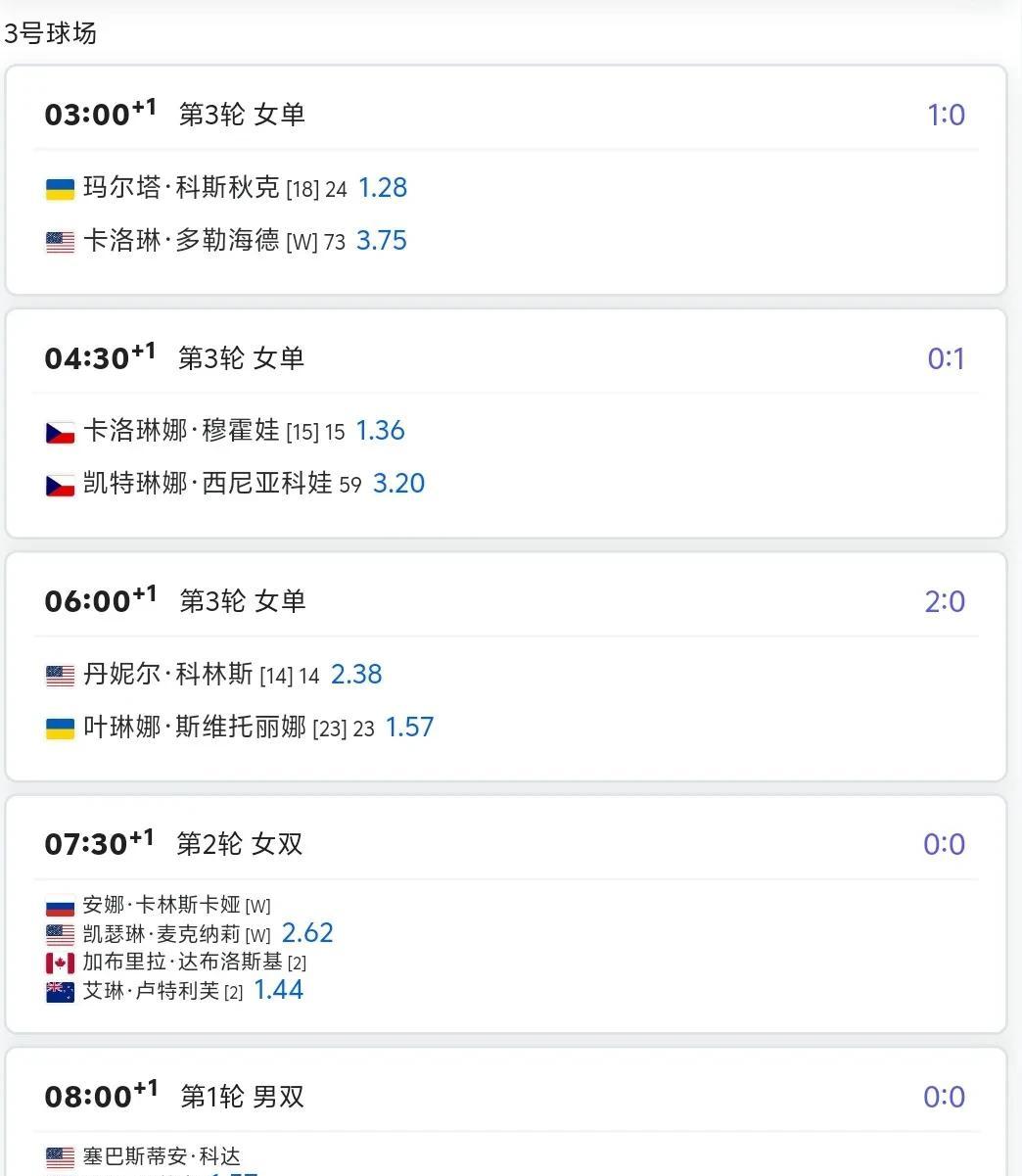This screenshot has width=1022, height=1176.
Task: Select odds 2.38 for 丹妮尔·科林斯
Action: pos(356,675)
